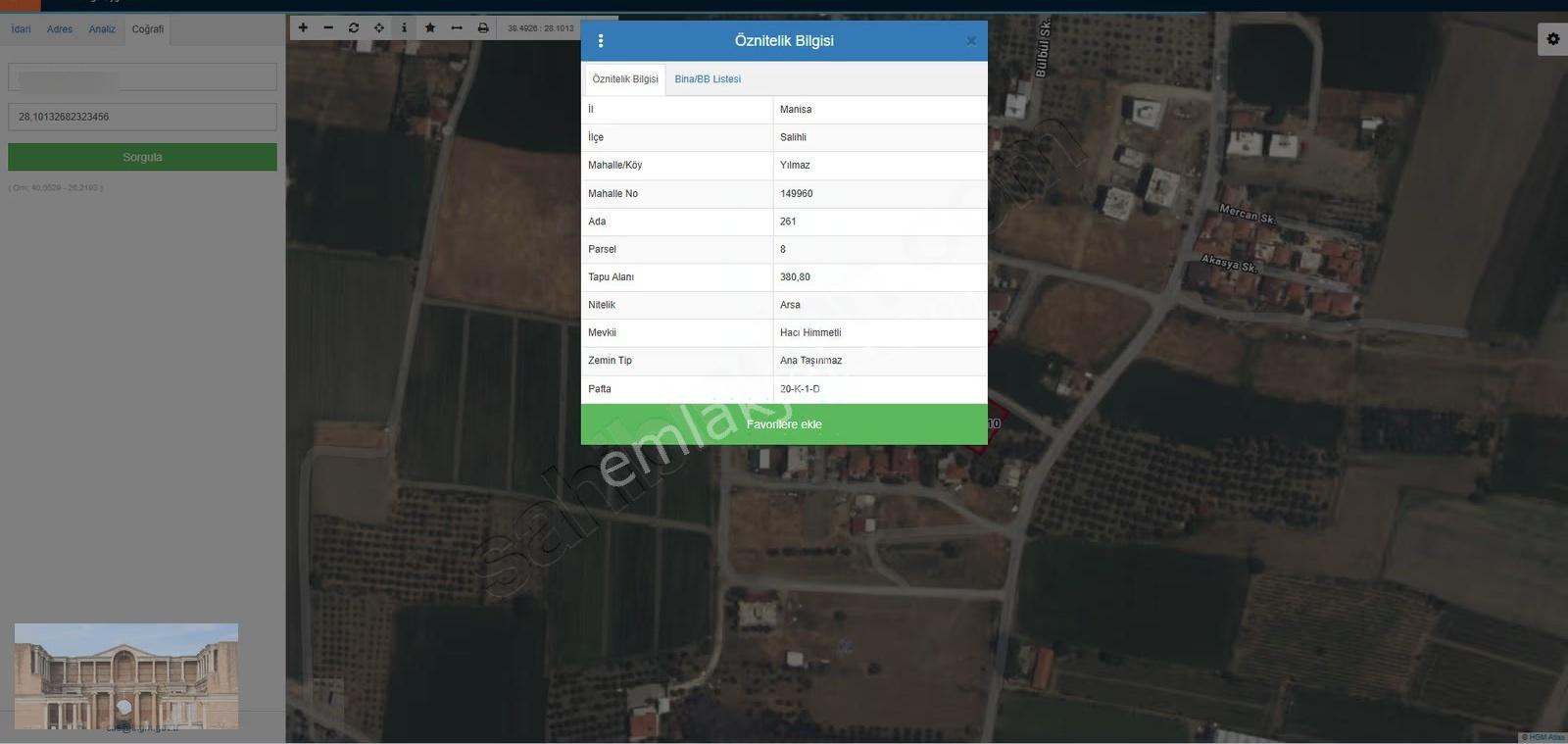Click the Favorilere ekle button
The height and width of the screenshot is (744, 1568).
pyautogui.click(x=784, y=424)
